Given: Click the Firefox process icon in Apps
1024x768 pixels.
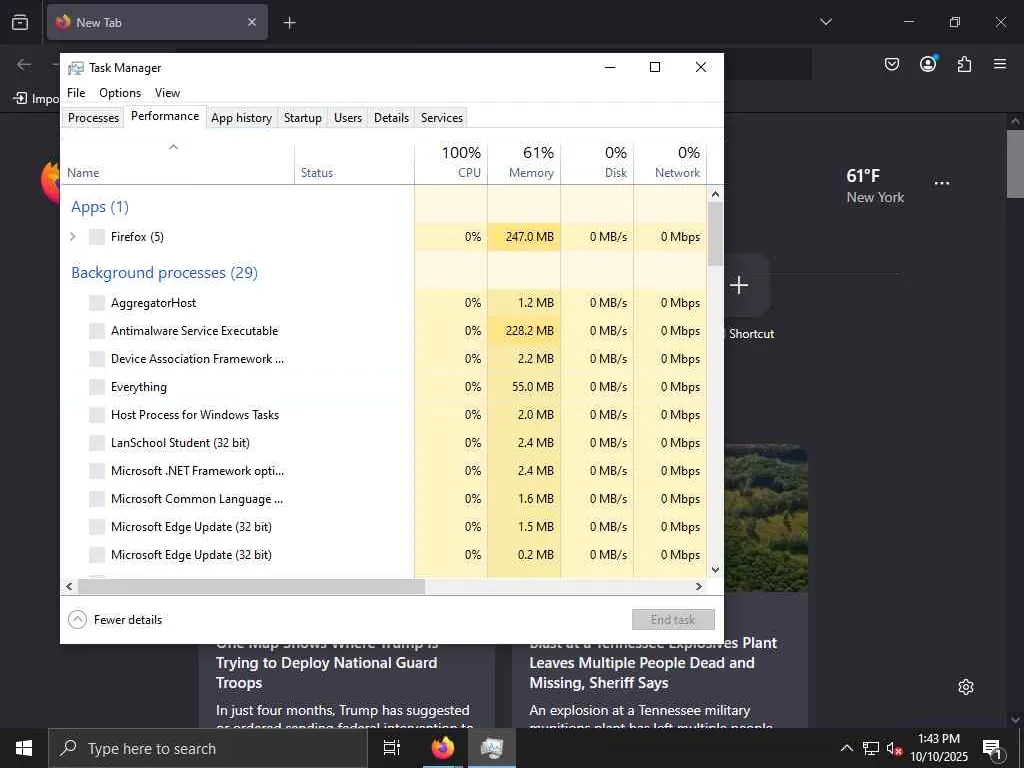Looking at the screenshot, I should (x=97, y=237).
